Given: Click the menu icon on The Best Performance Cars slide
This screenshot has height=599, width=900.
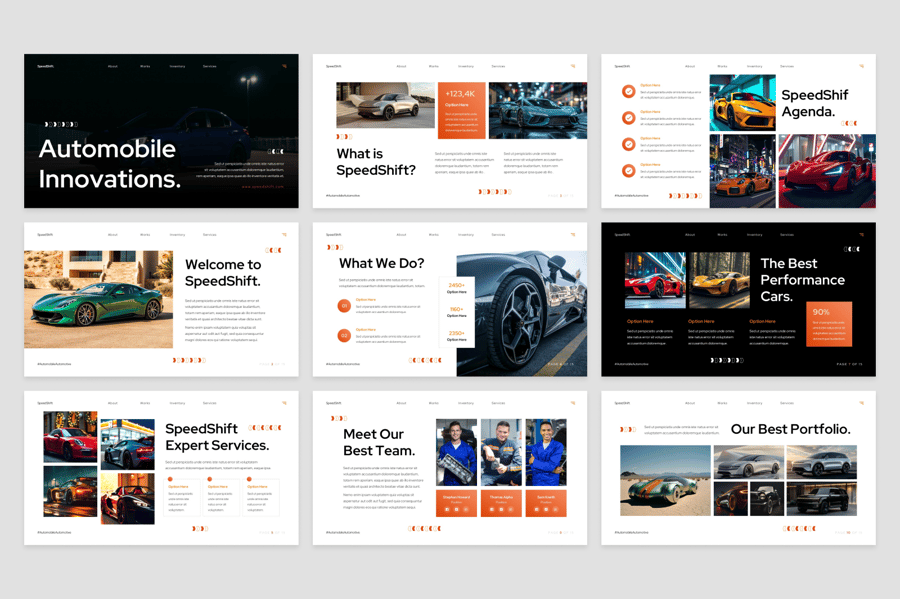Looking at the screenshot, I should (x=861, y=235).
